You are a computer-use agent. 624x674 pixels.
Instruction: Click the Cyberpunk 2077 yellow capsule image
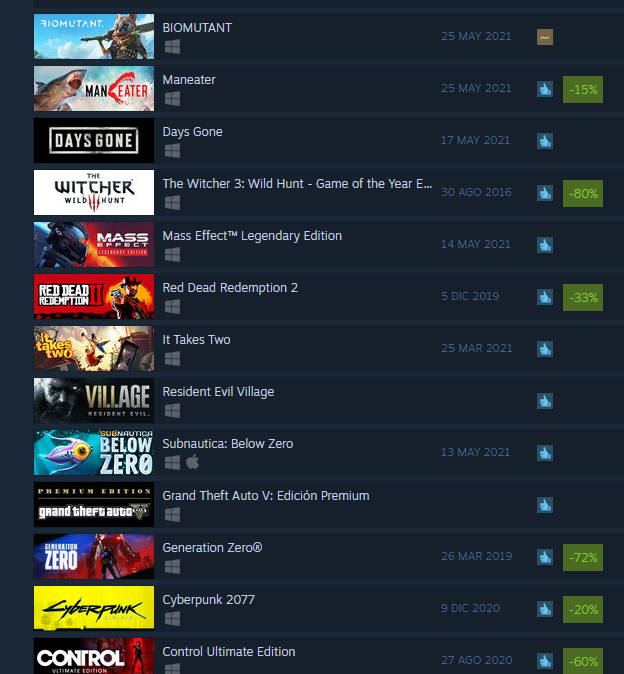[x=94, y=608]
